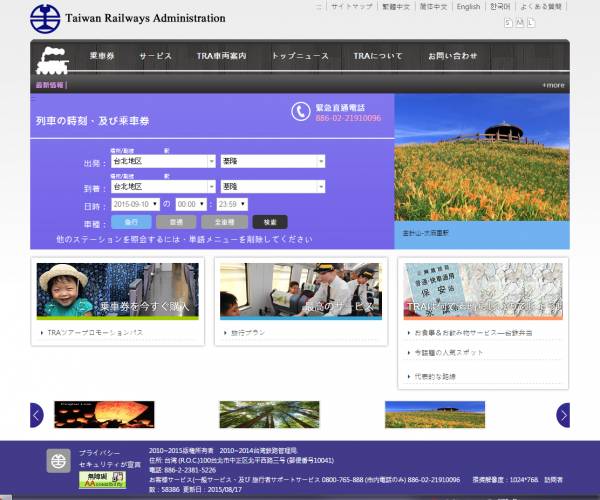Switch language to English
The height and width of the screenshot is (500, 600).
(x=468, y=7)
